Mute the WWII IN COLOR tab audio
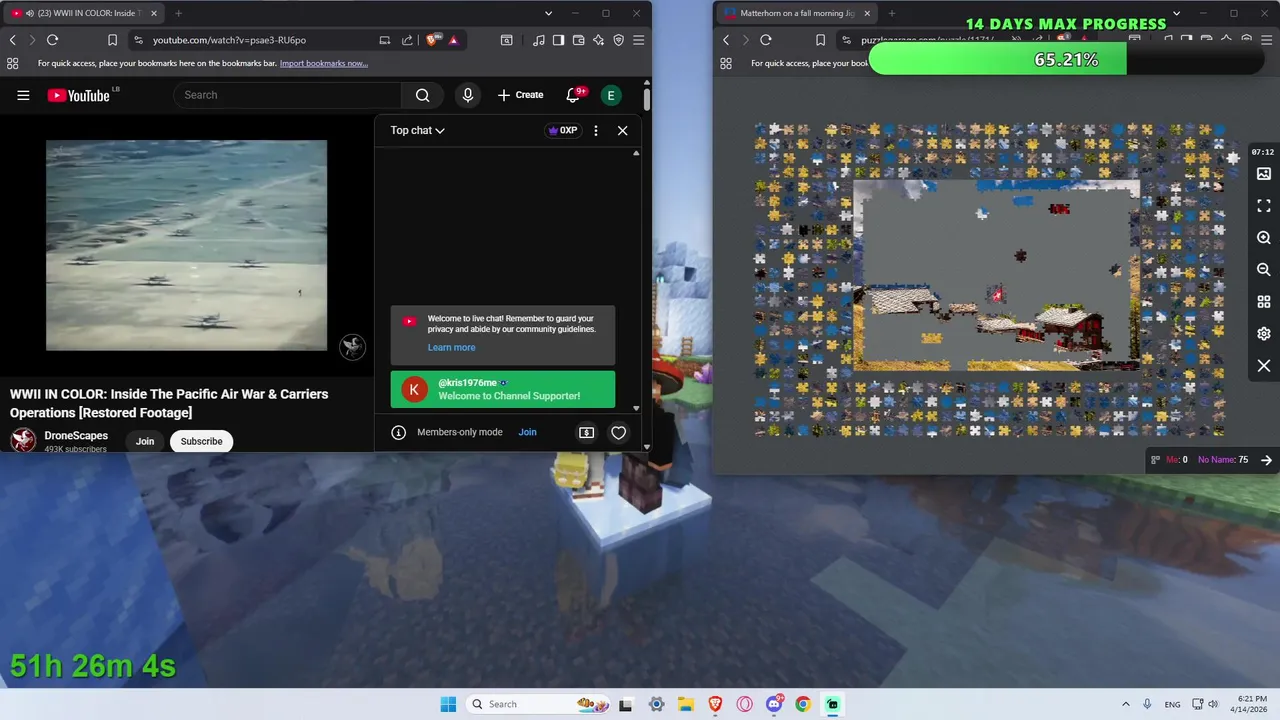Viewport: 1280px width, 720px height. click(x=30, y=13)
